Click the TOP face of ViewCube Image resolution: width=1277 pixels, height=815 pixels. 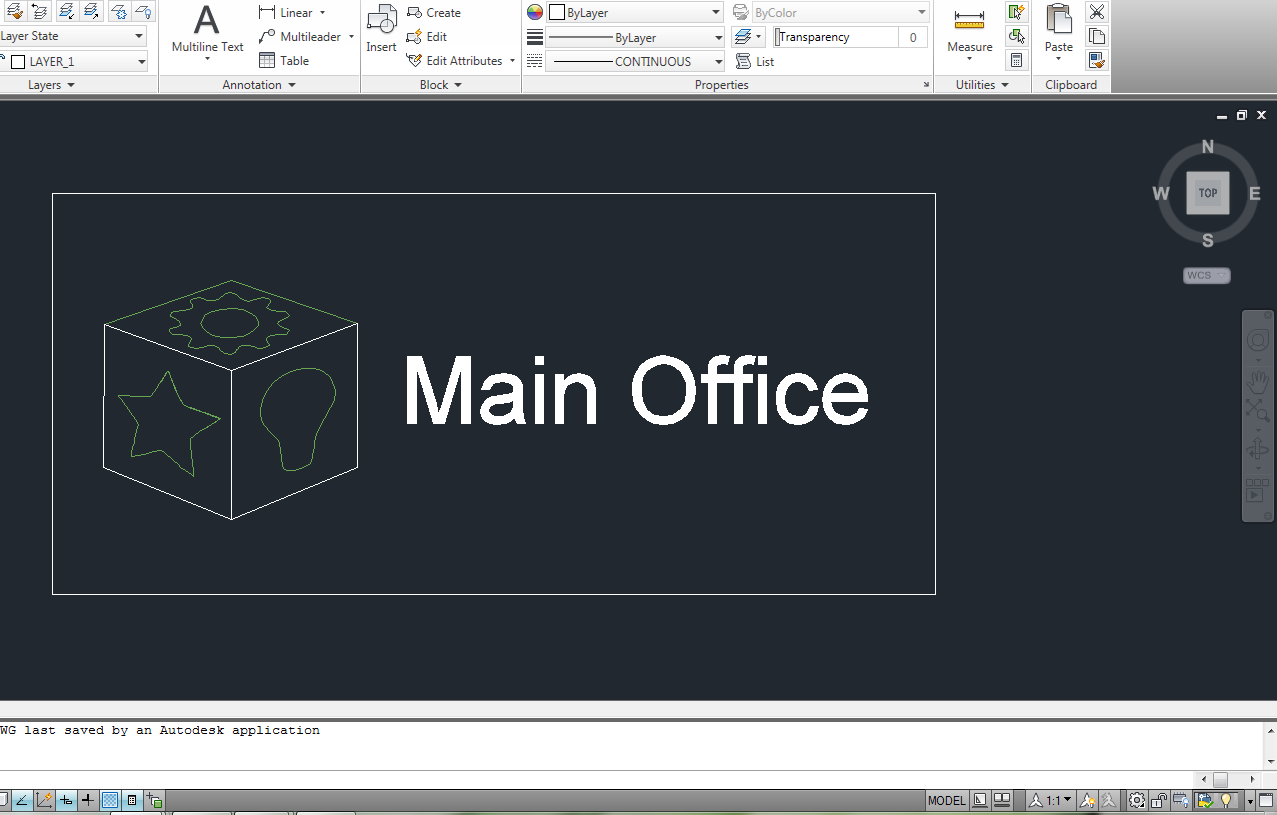tap(1208, 193)
